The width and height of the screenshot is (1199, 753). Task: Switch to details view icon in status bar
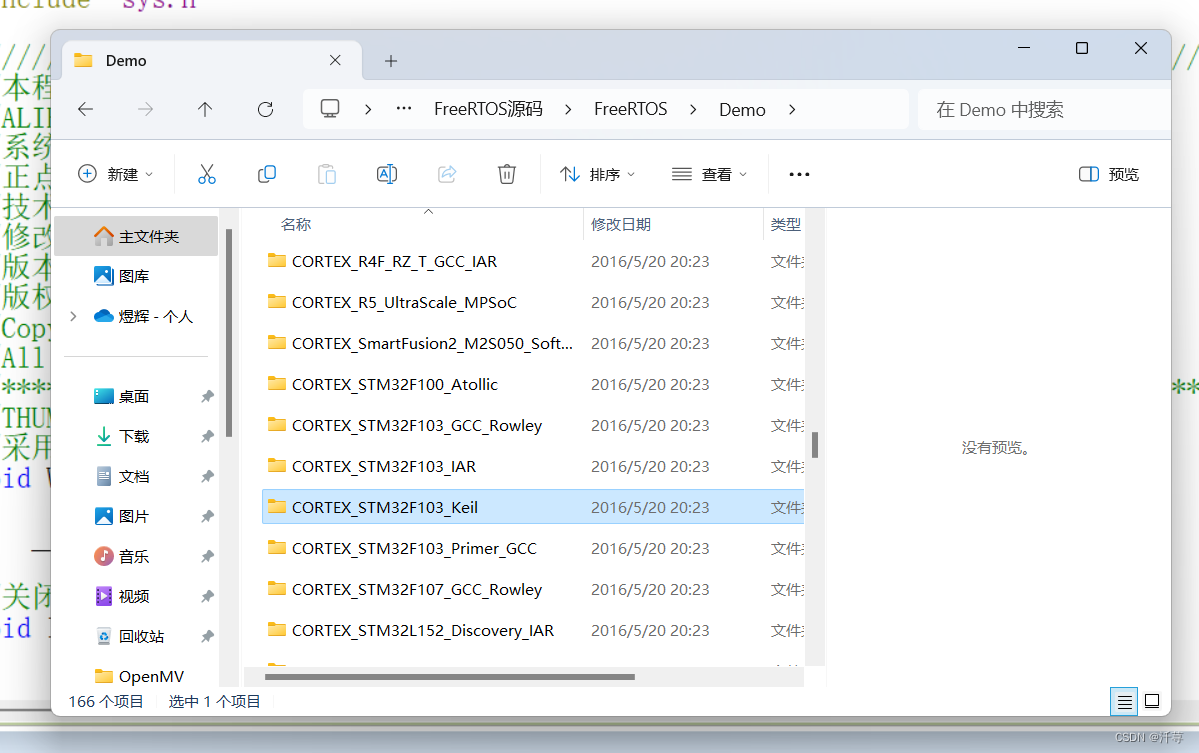point(1124,701)
